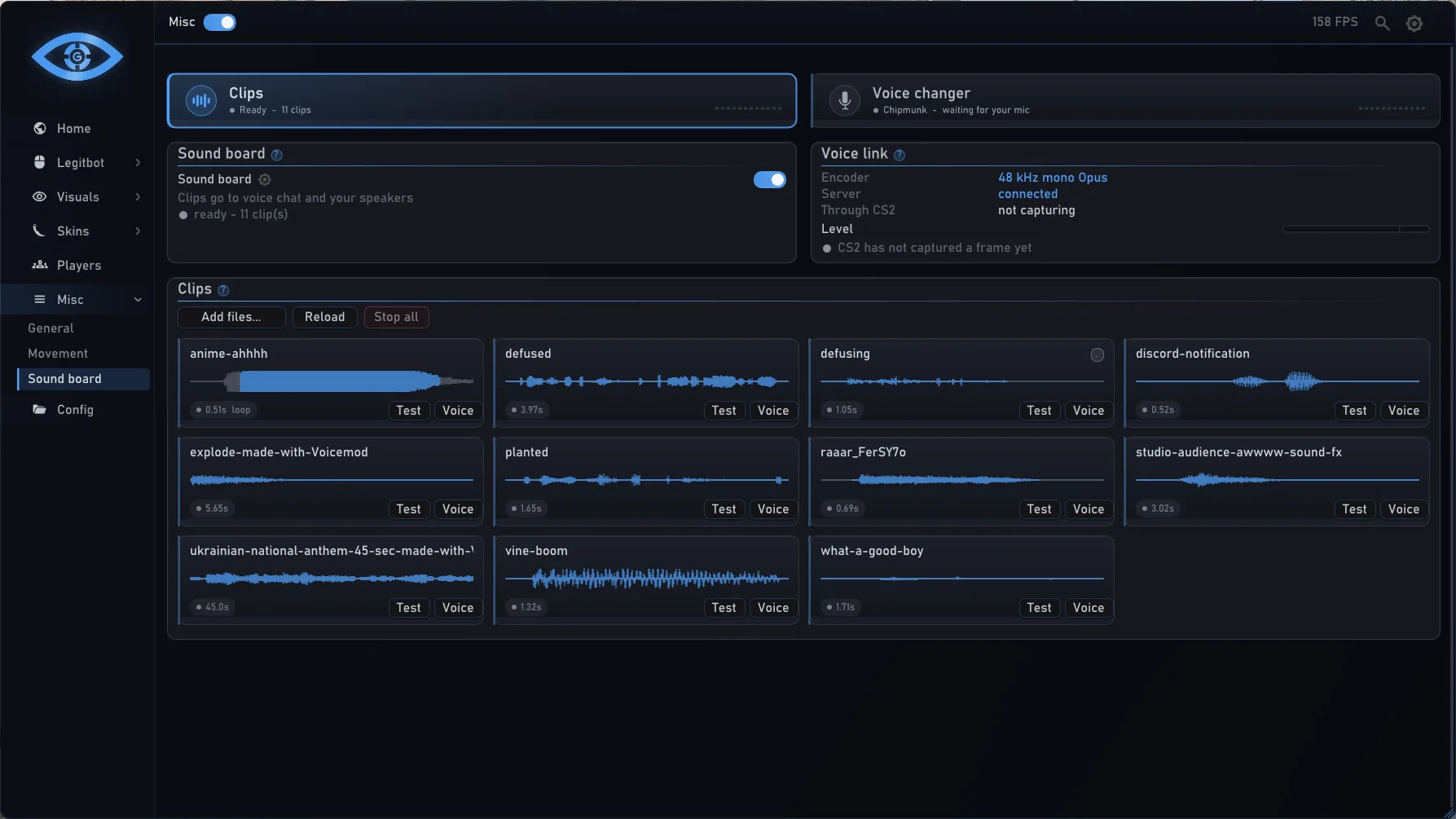The height and width of the screenshot is (819, 1456).
Task: Send studio-audience-awwww-sound-fx clip to Voice
Action: 1404,509
